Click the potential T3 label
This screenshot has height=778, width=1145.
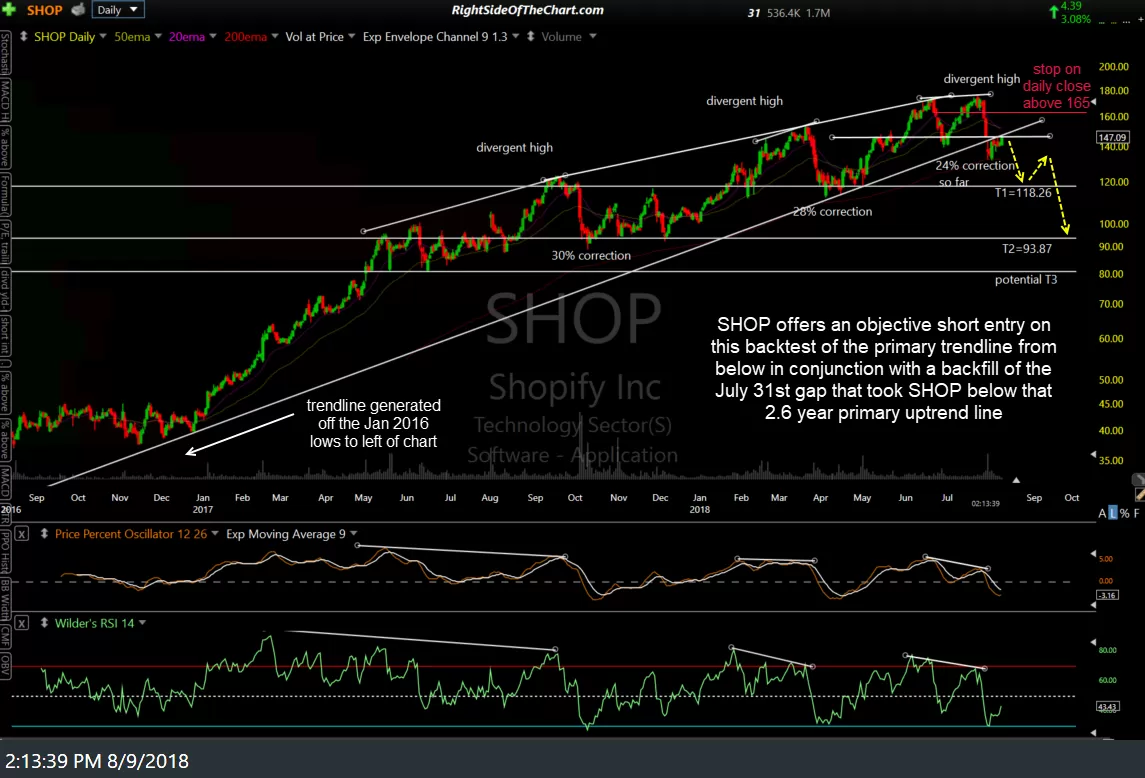click(x=1025, y=279)
